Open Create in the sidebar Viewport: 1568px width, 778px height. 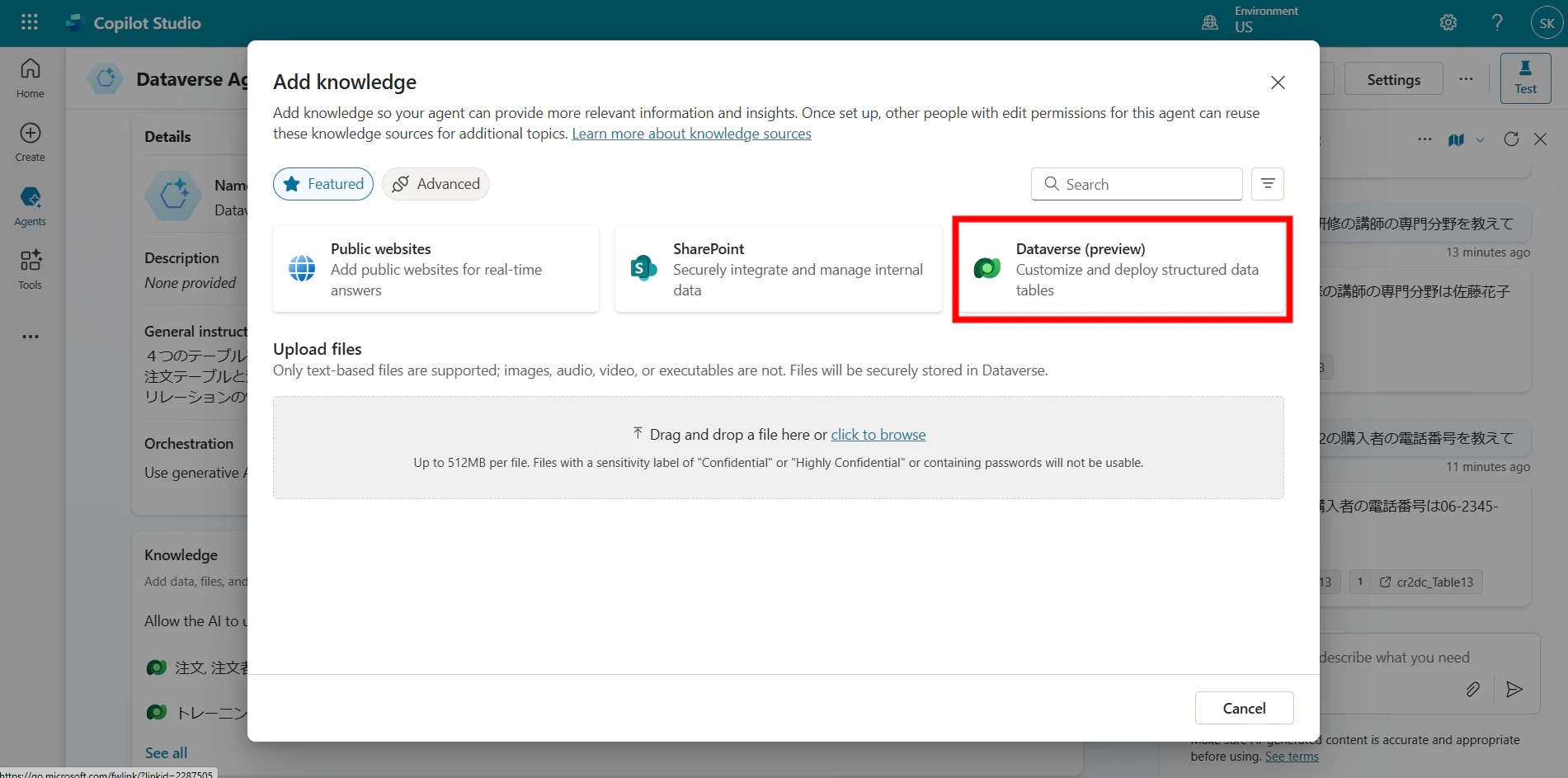tap(31, 142)
